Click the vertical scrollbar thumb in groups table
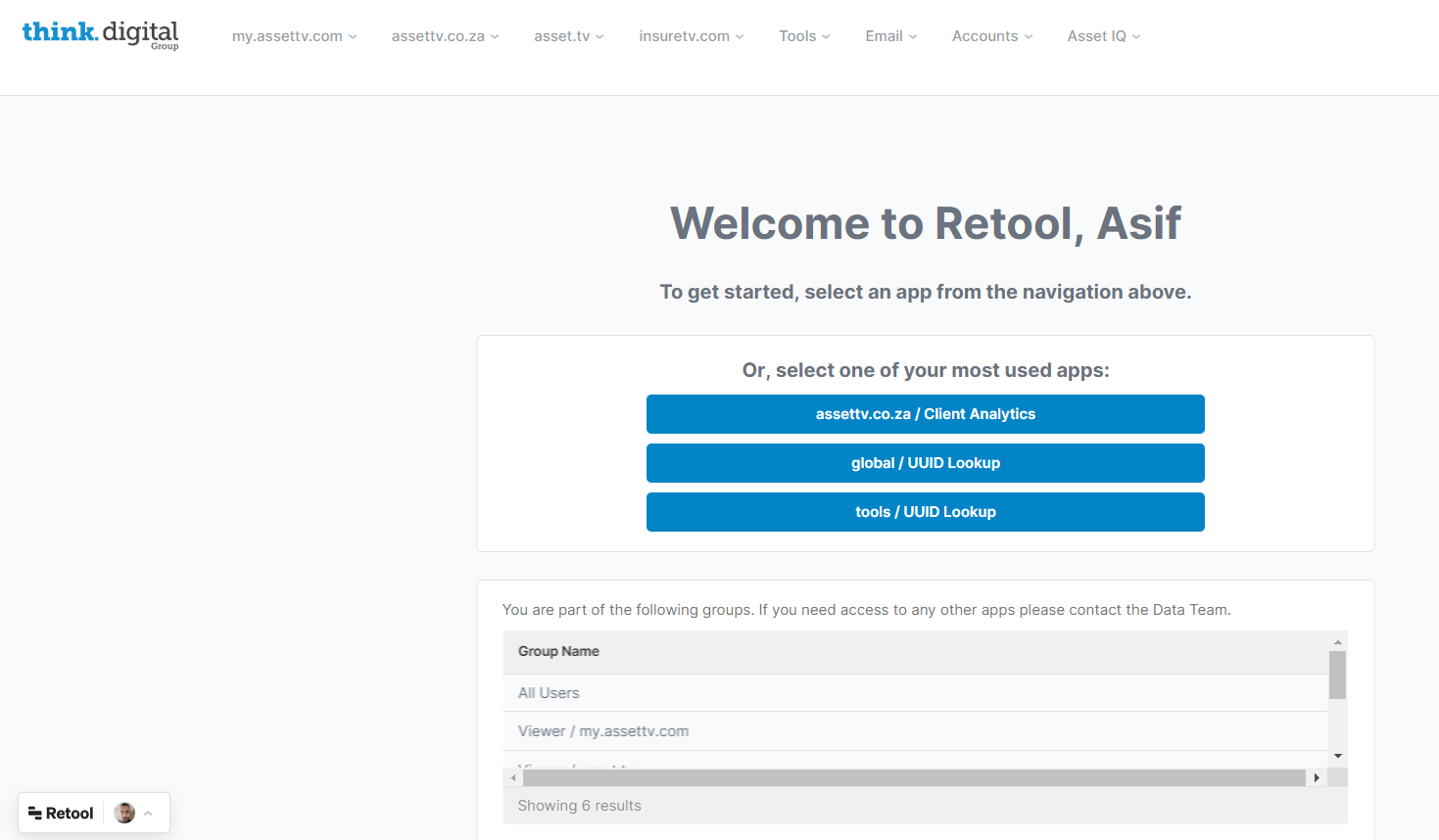 coord(1337,675)
